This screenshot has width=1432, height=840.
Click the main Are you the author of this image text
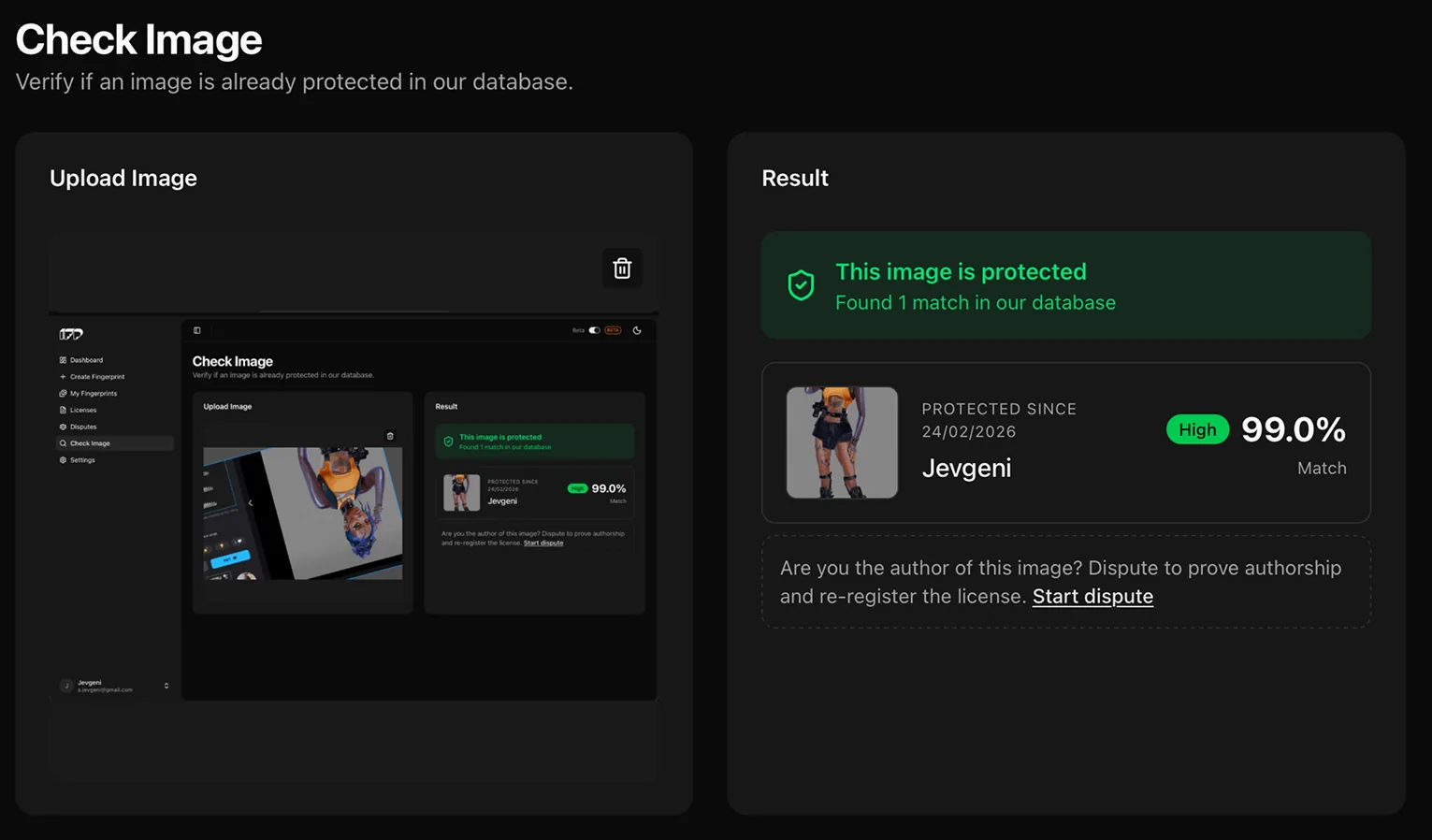1061,582
